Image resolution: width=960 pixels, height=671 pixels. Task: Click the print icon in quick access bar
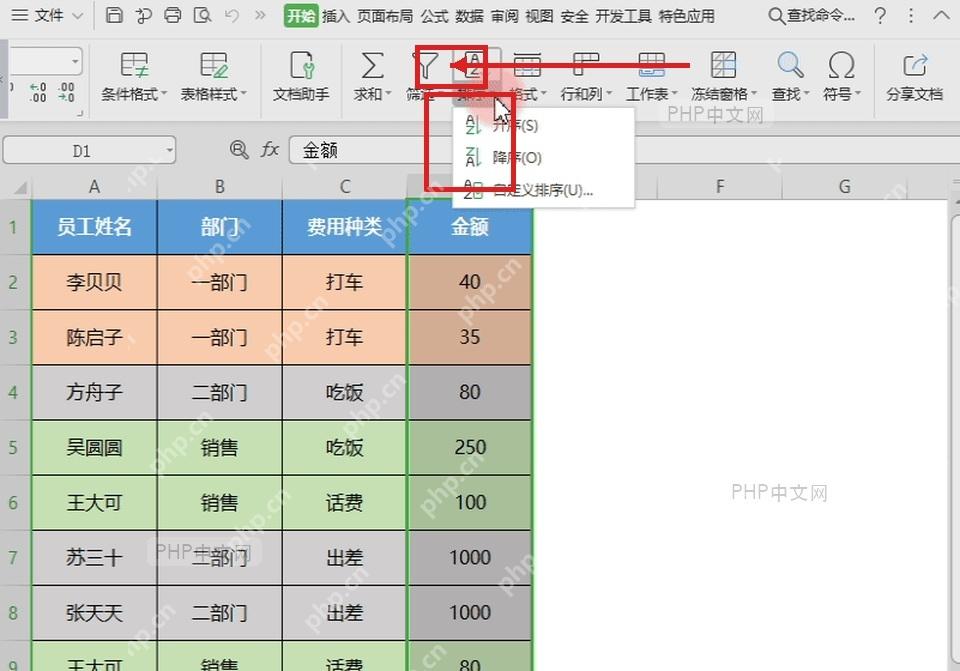(x=173, y=15)
